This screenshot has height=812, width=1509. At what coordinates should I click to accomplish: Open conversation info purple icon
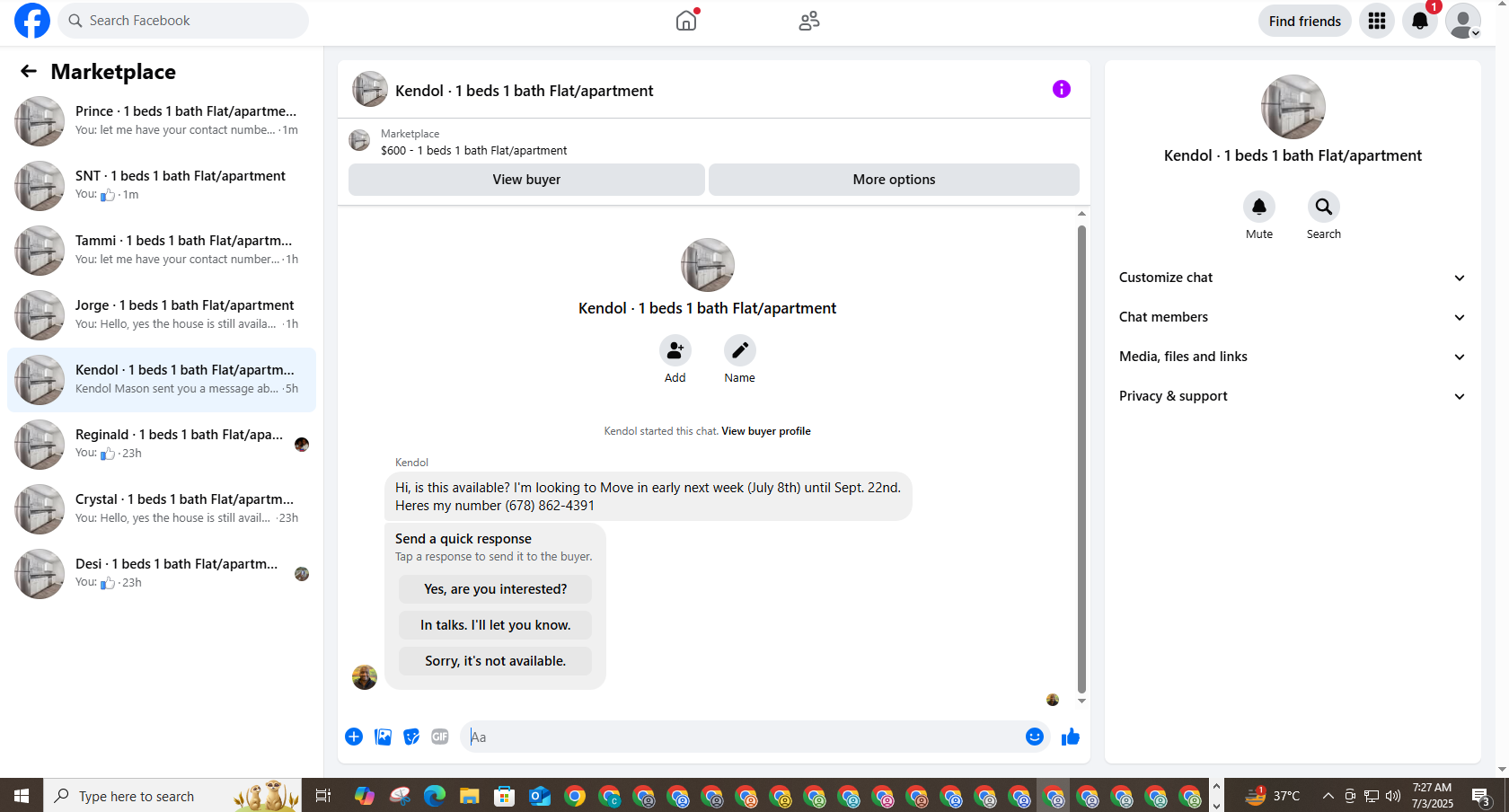(1062, 89)
